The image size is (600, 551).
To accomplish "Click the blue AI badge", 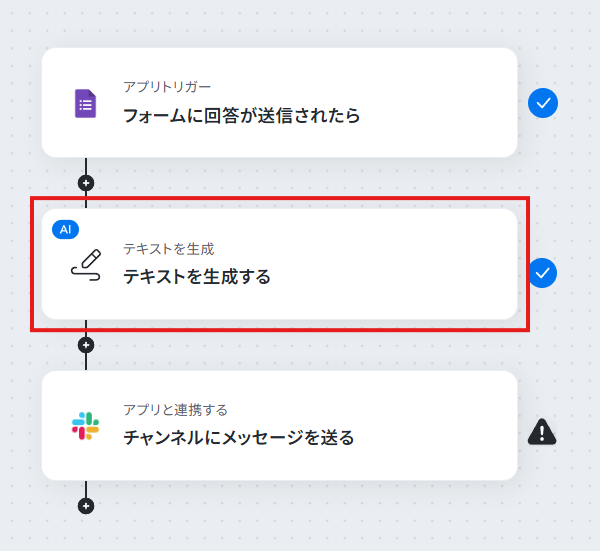I will coord(65,229).
